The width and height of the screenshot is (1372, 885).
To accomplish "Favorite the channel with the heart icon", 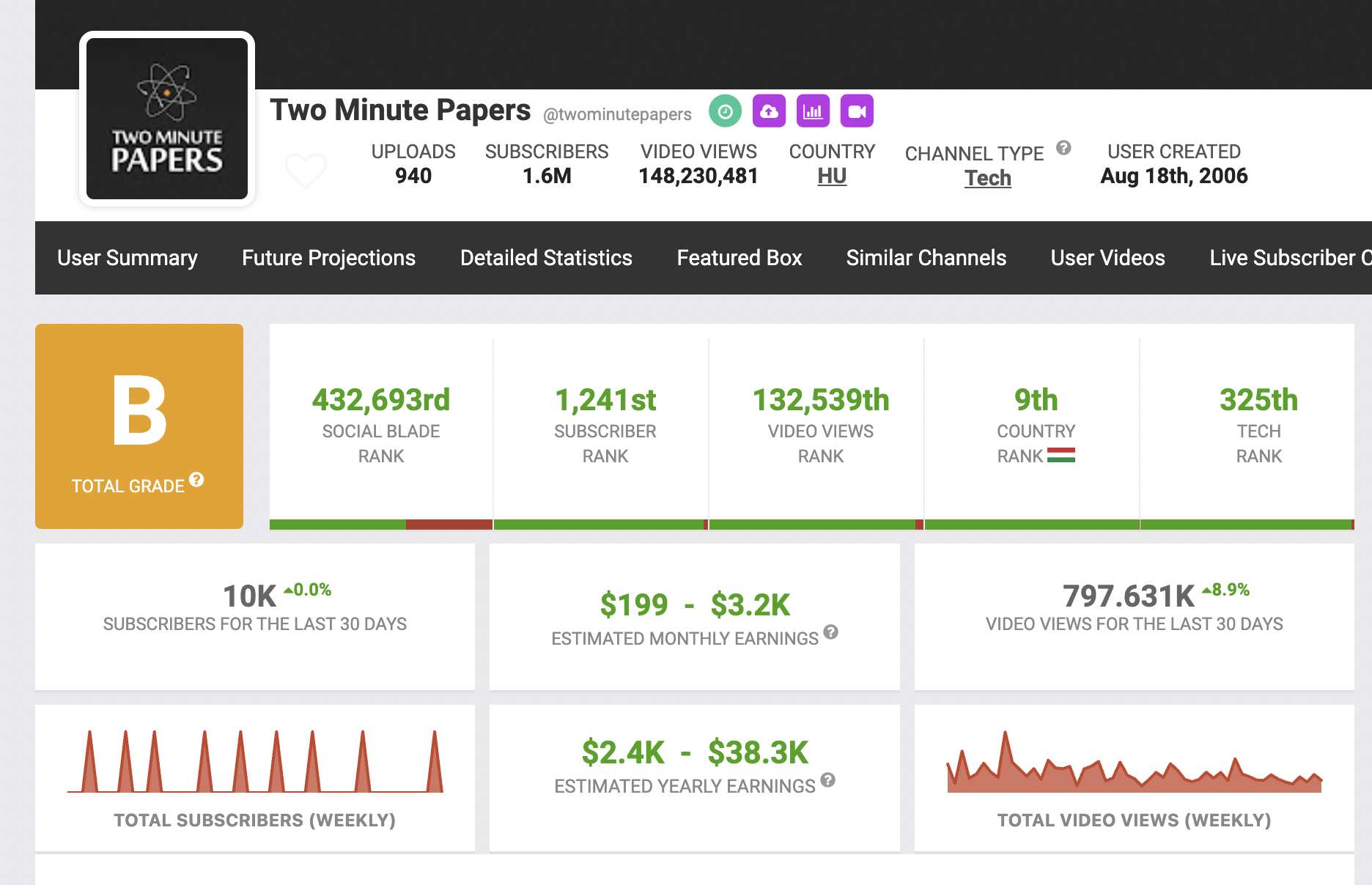I will 306,171.
